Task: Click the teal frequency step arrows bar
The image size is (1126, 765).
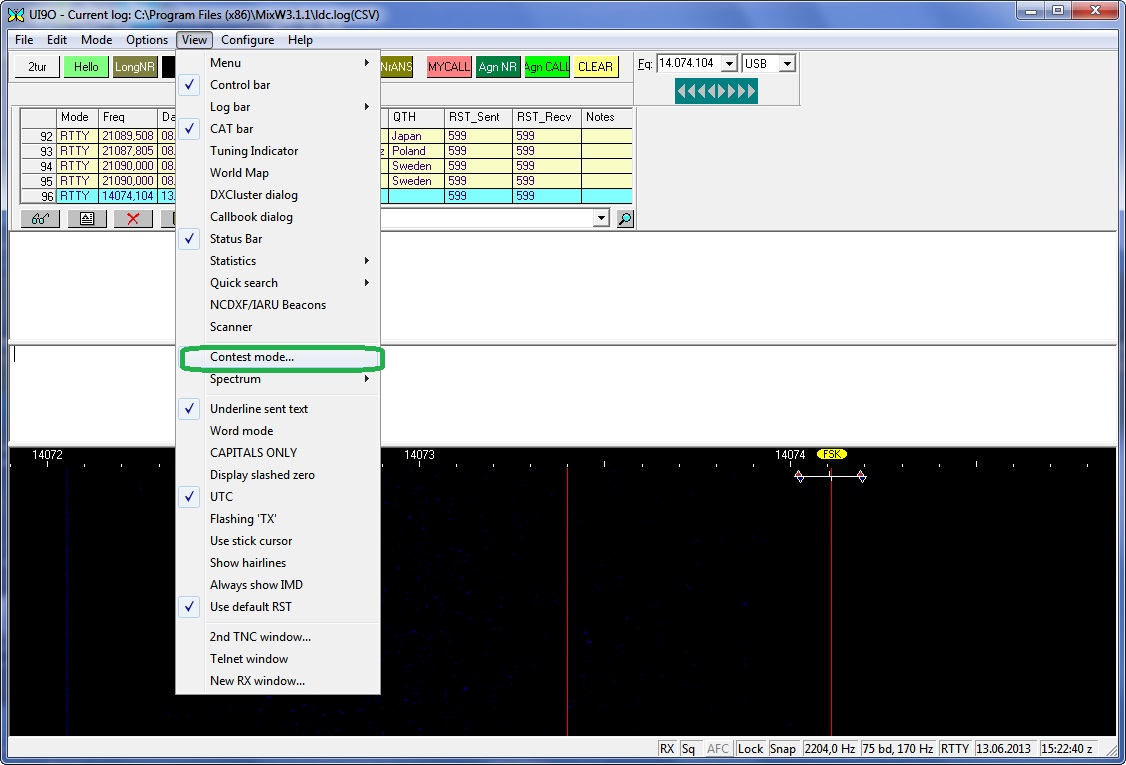Action: pyautogui.click(x=716, y=92)
